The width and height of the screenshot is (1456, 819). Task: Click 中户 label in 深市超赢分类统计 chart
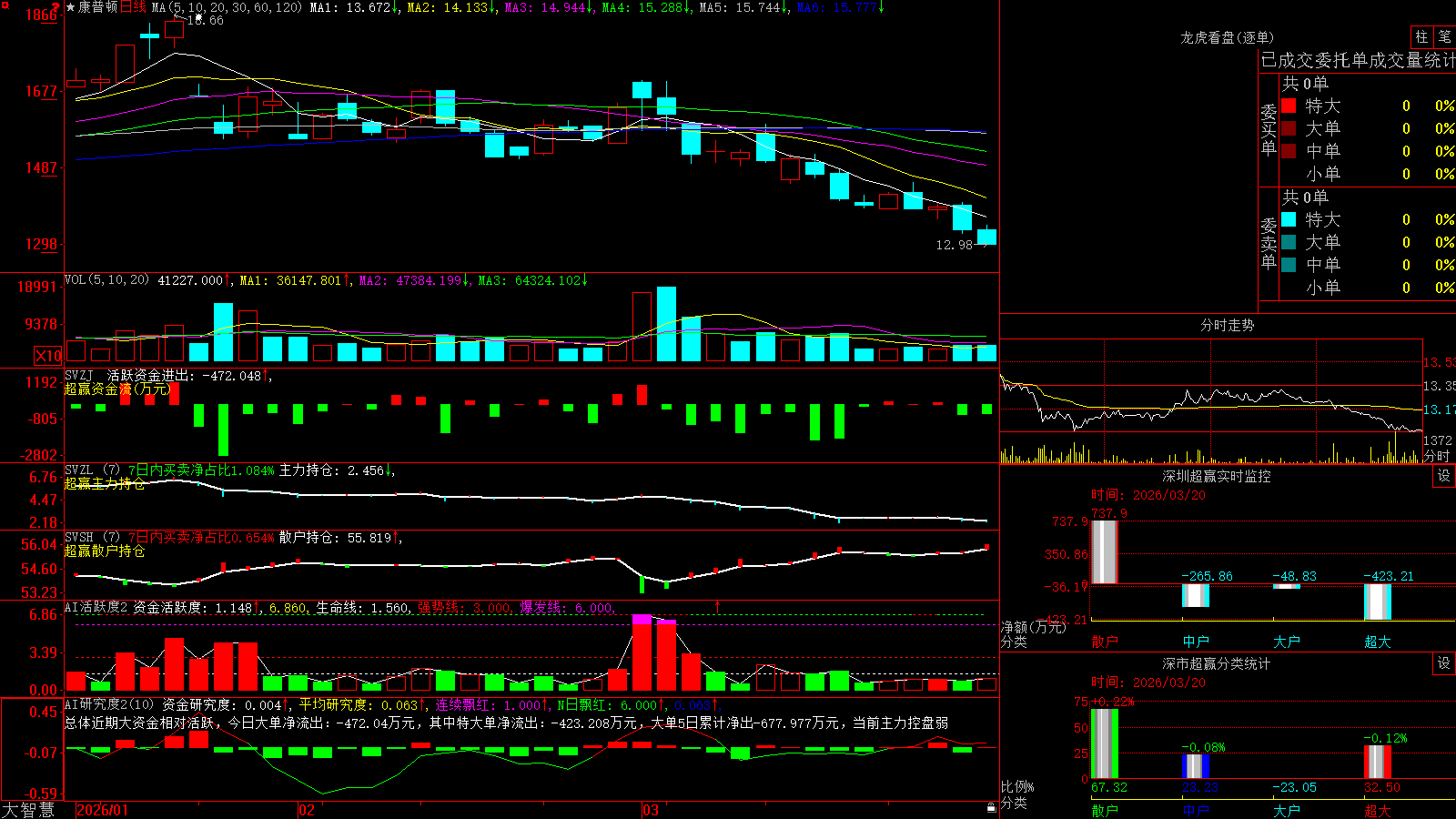pos(1196,811)
